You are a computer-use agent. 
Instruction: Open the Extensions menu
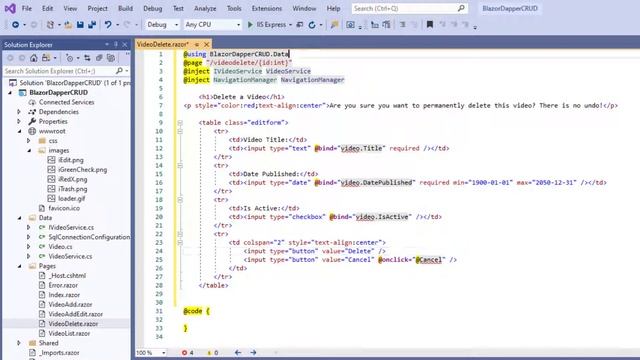click(267, 8)
